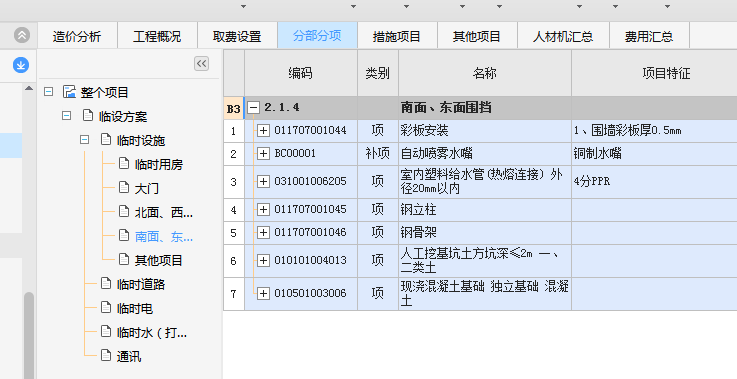737x379 pixels.
Task: Open the 工程概况 tab
Action: click(x=157, y=36)
